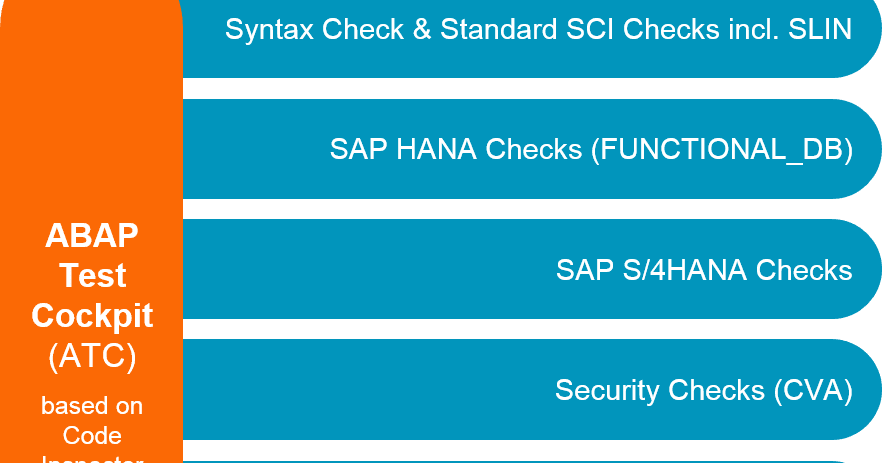The width and height of the screenshot is (882, 463).
Task: Select the SAP HANA Checks (FUNCTIONAL_DB) bar
Action: pos(532,149)
